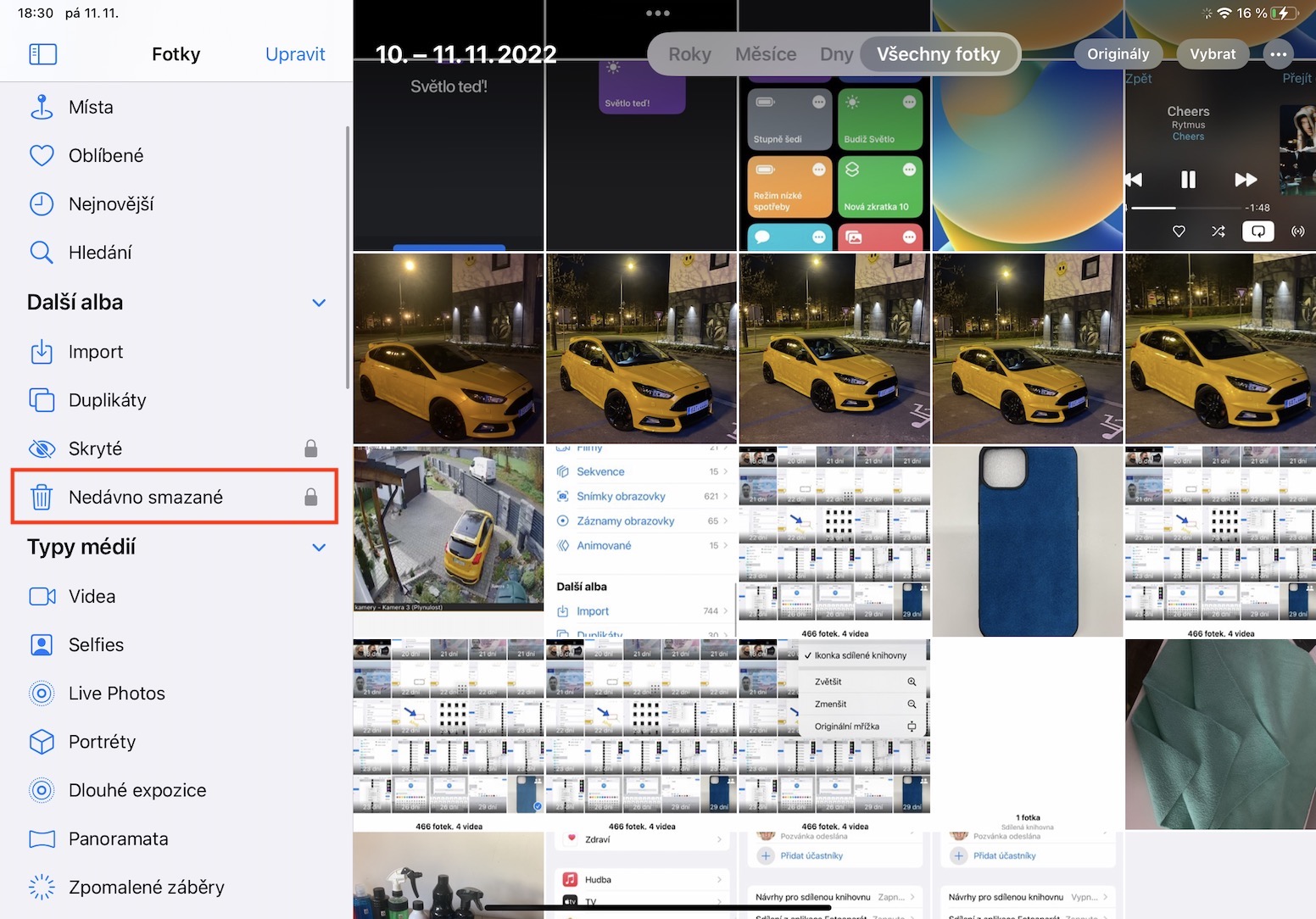Viewport: 1316px width, 919px height.
Task: Tap the Vybrat select button
Action: coord(1212,54)
